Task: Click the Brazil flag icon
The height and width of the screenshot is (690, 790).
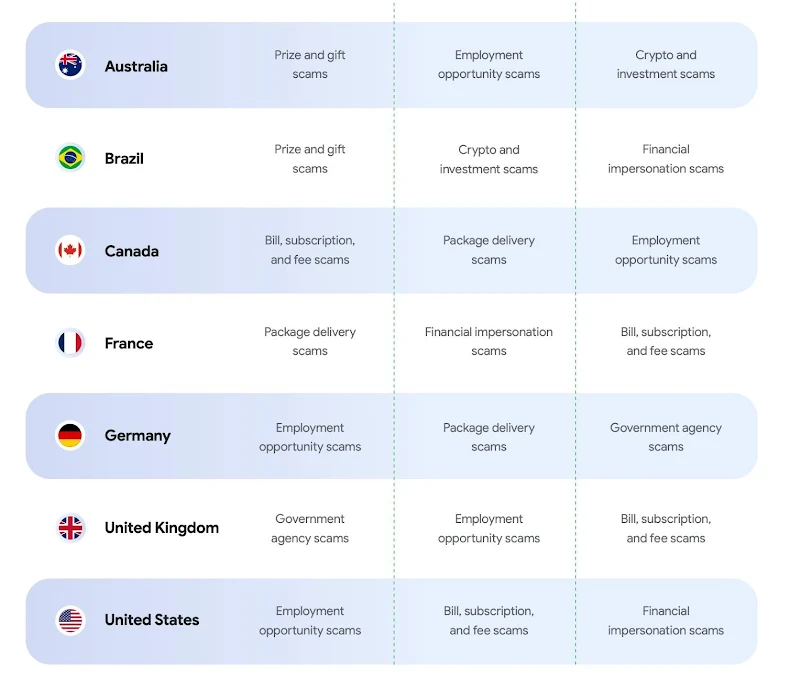Action: tap(70, 158)
